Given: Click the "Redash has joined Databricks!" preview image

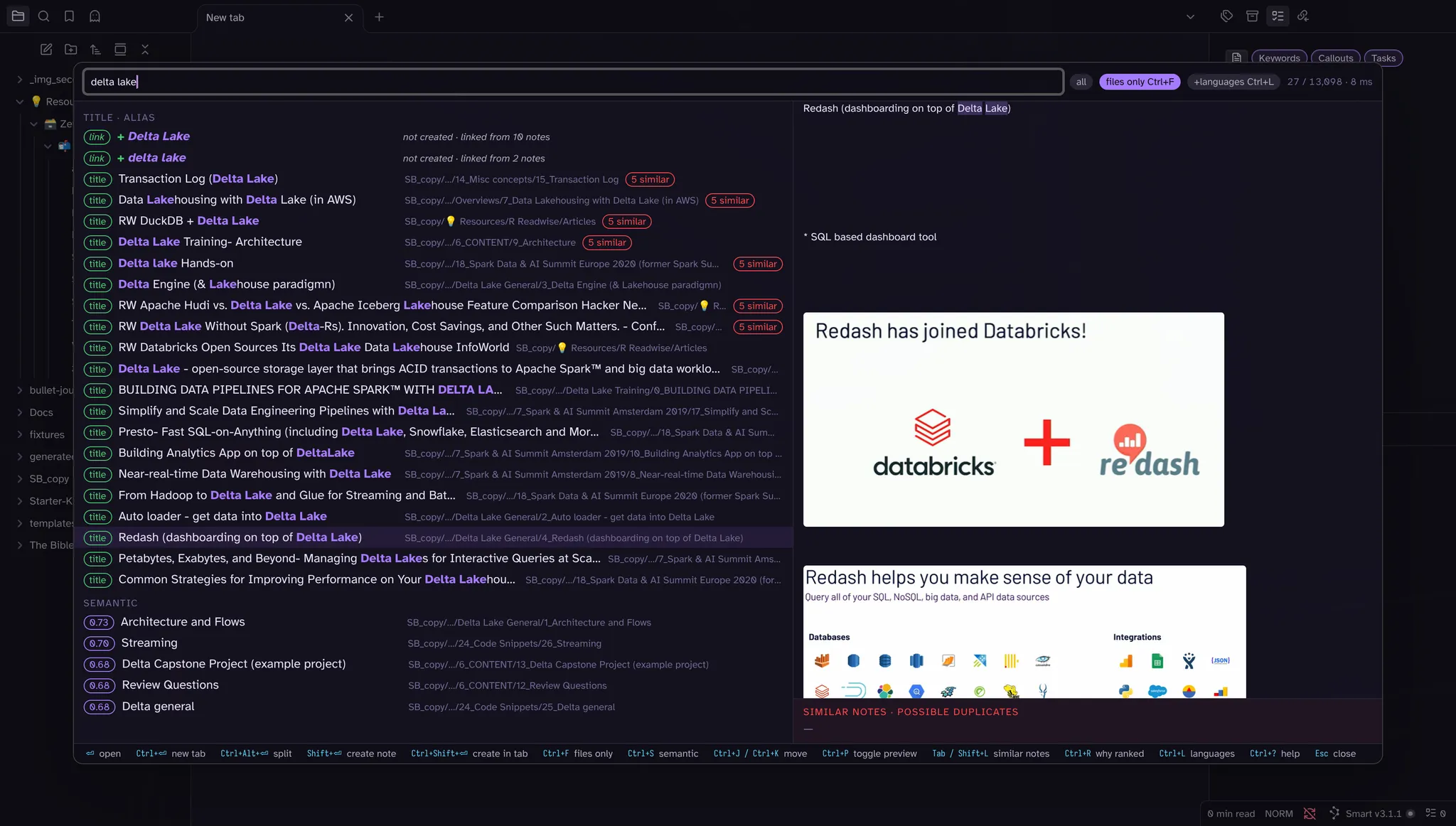Looking at the screenshot, I should click(1013, 419).
